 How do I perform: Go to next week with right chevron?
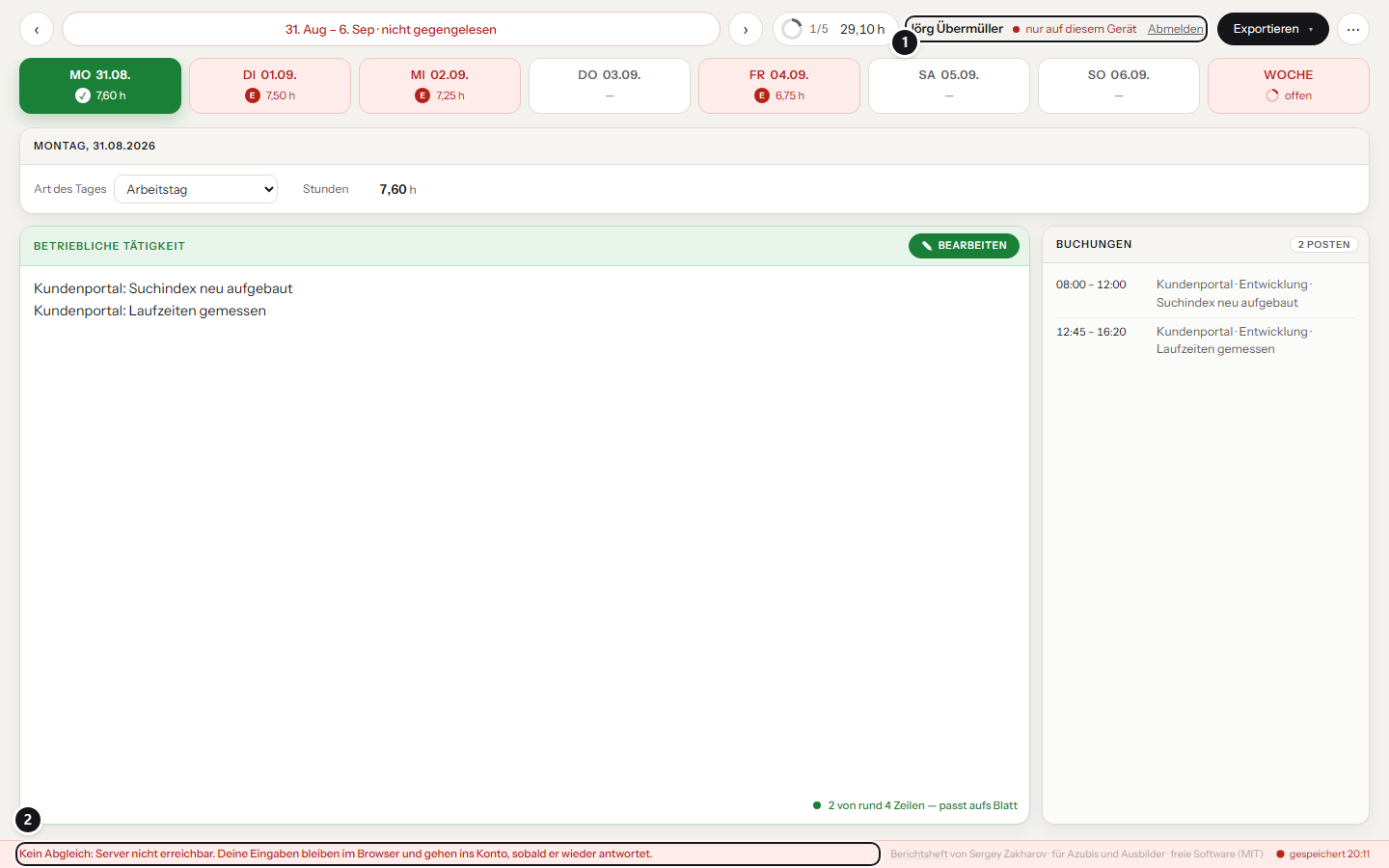tap(746, 29)
